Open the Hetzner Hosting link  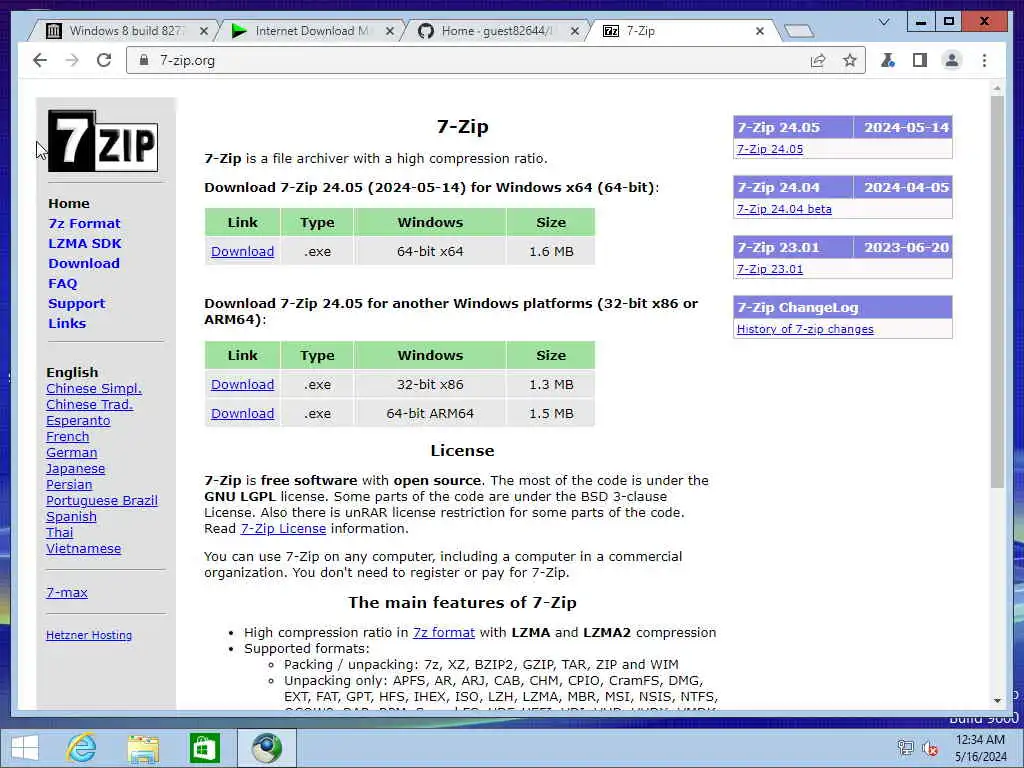click(x=89, y=635)
